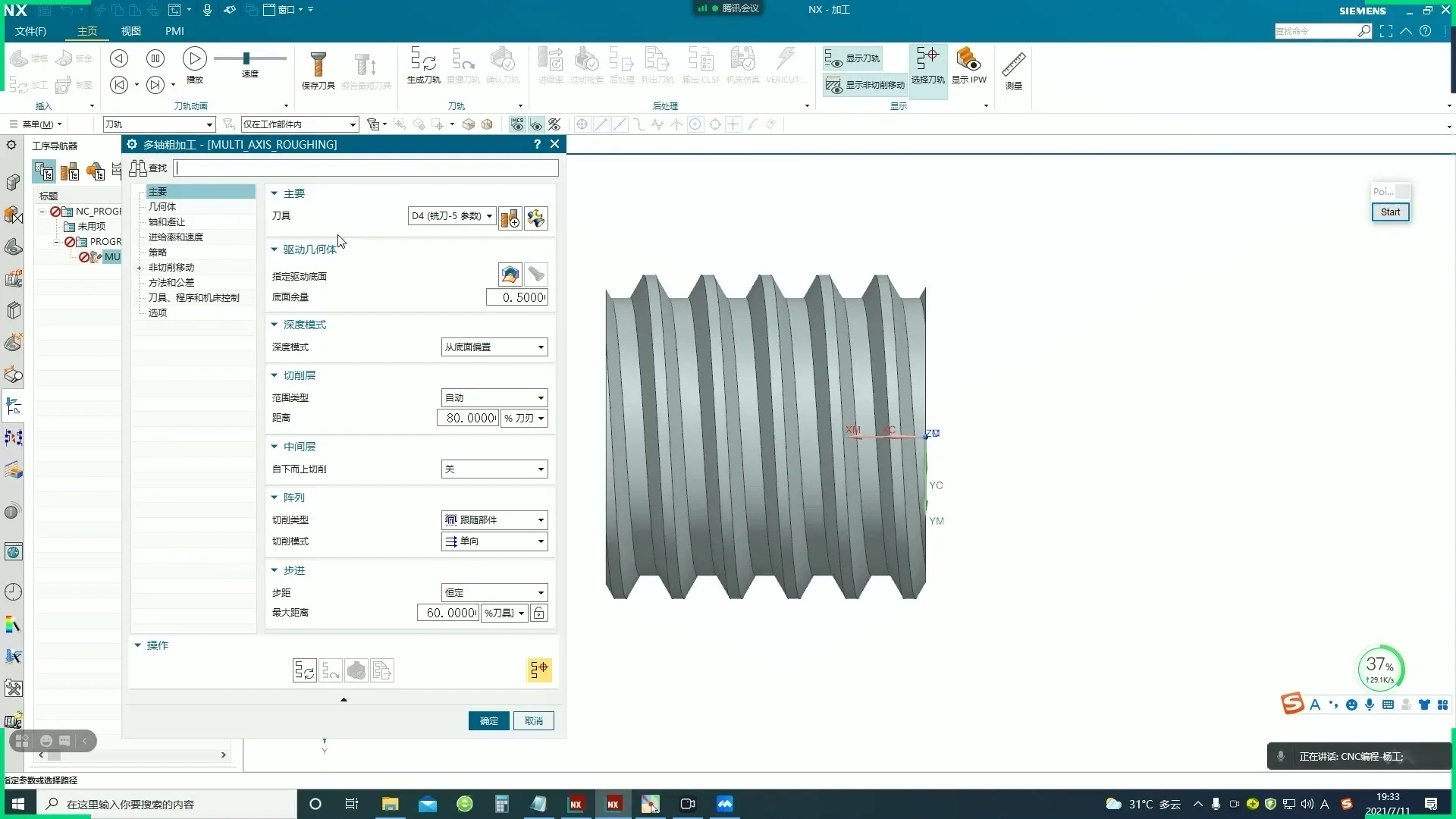Open the Depth Mode dropdown
Screen dimensions: 1456x819
[x=494, y=347]
